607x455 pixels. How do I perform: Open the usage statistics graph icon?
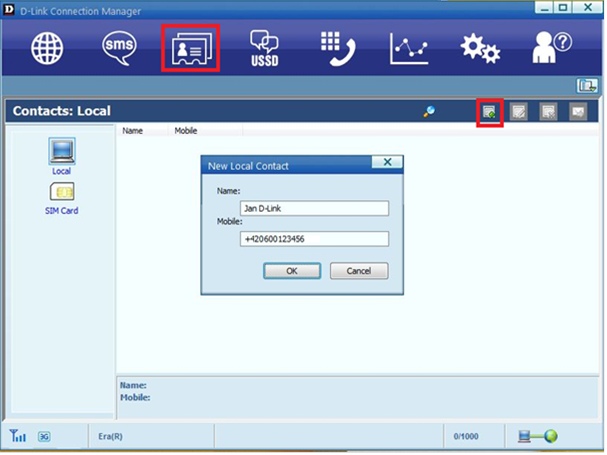pos(409,48)
